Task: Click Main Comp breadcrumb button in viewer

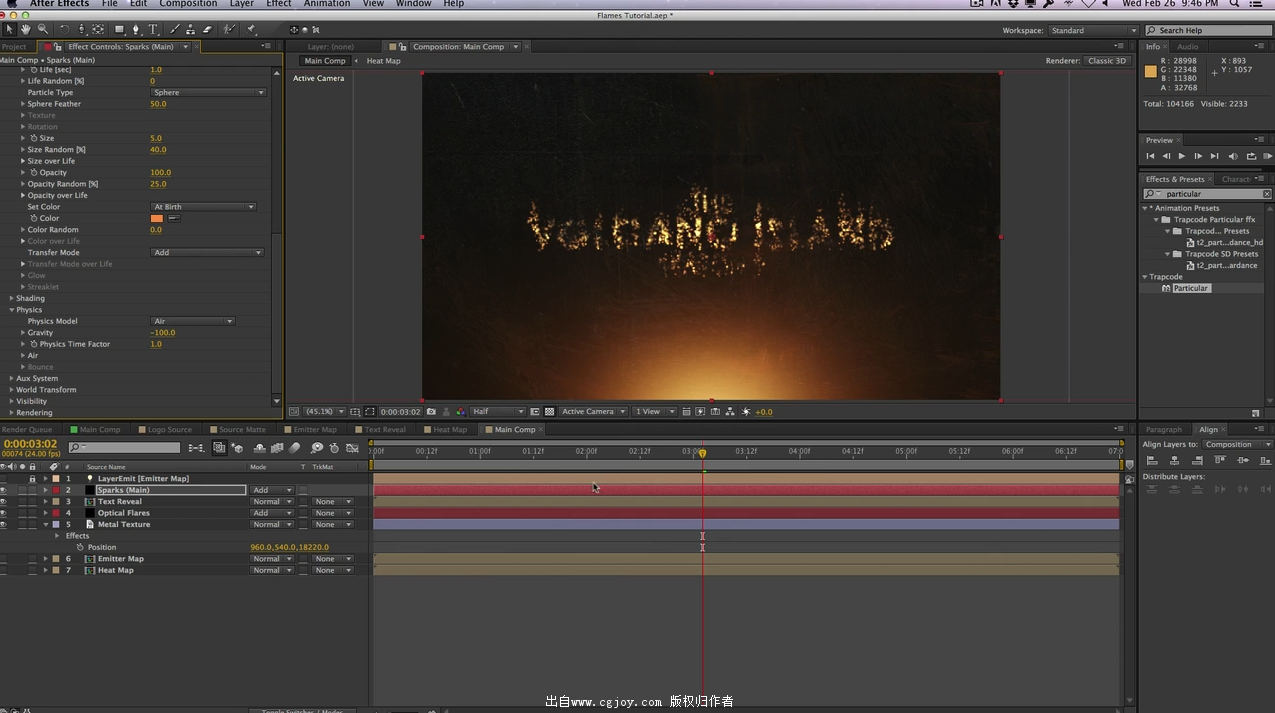Action: (x=325, y=61)
